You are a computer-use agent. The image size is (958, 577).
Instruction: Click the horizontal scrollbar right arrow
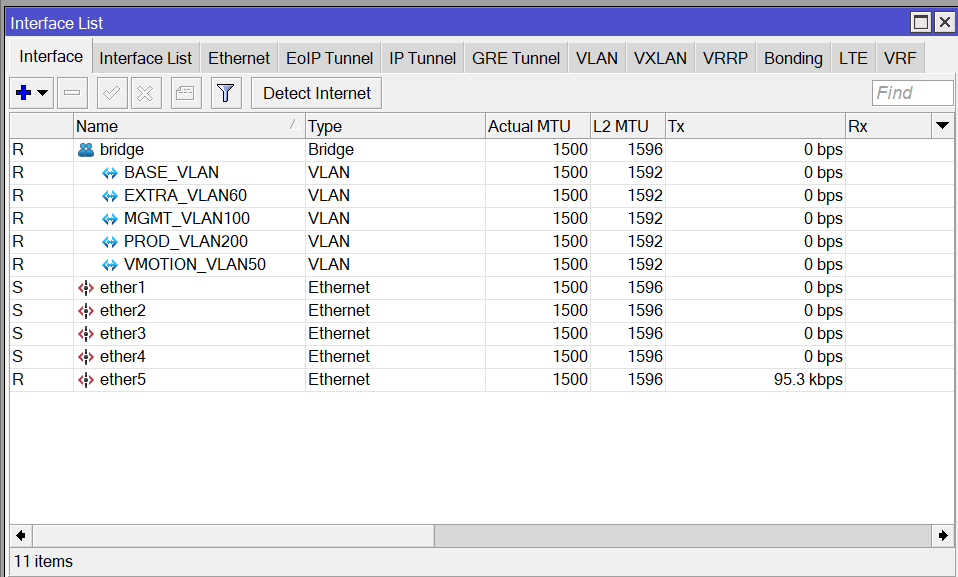point(943,535)
